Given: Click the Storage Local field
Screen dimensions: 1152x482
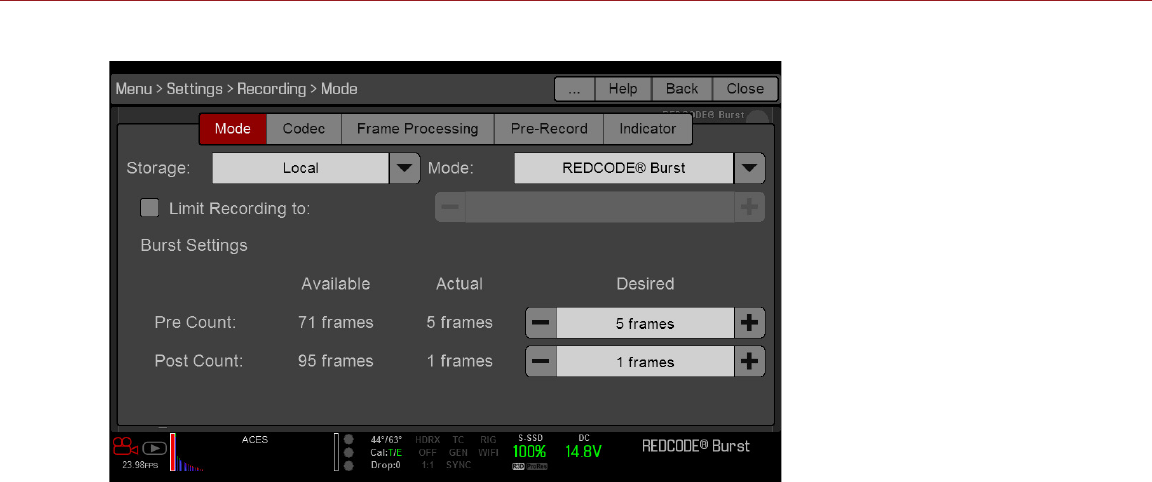Looking at the screenshot, I should [x=300, y=168].
